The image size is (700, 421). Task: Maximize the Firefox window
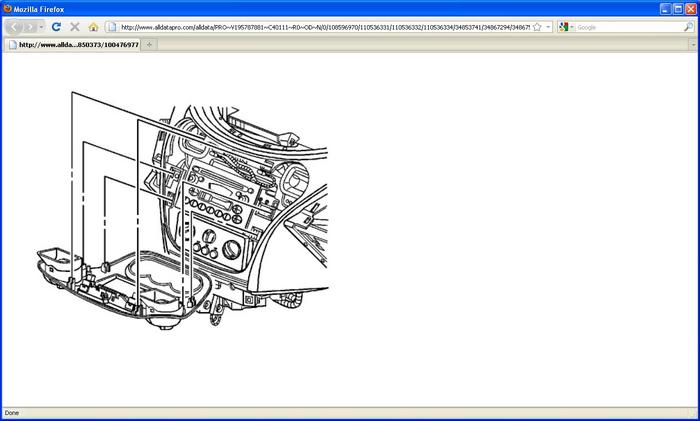pos(678,9)
